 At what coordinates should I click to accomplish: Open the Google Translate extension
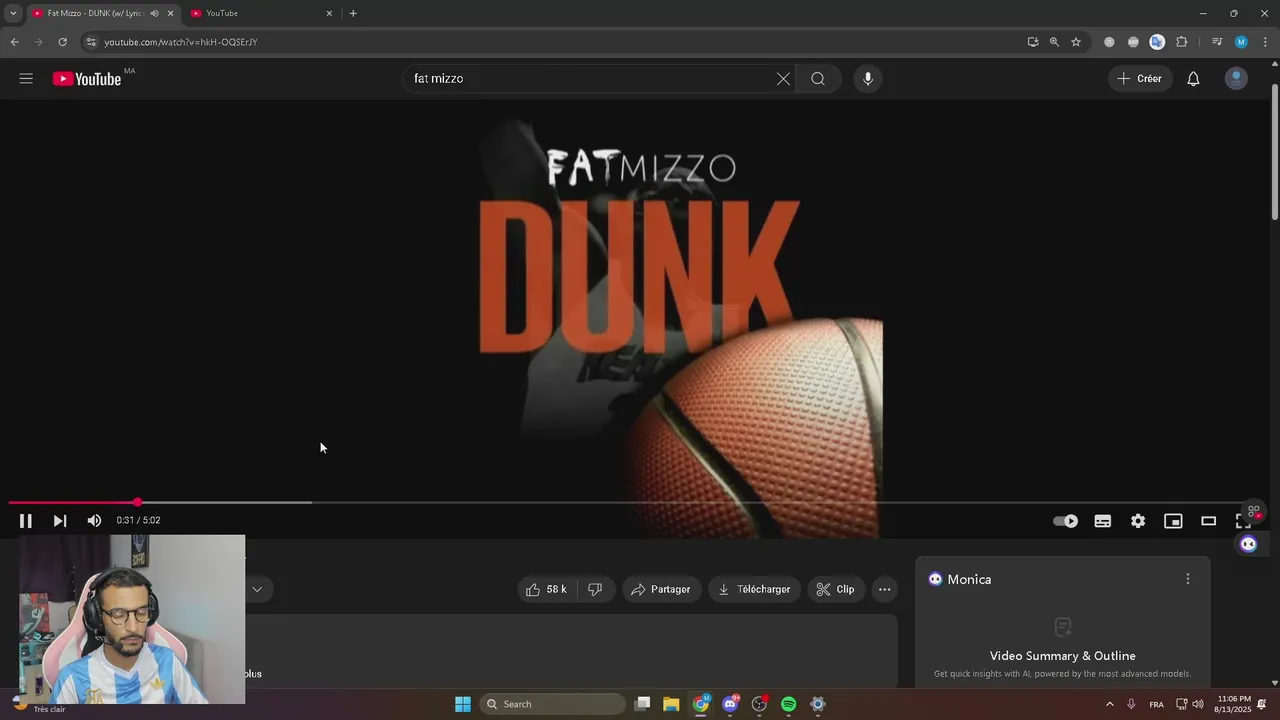[1157, 42]
